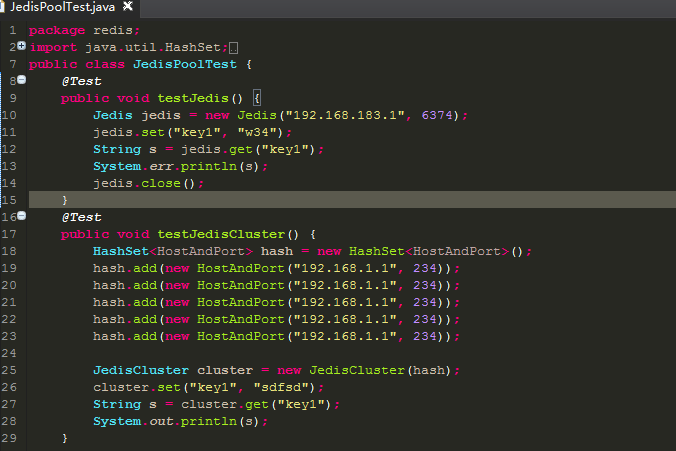The width and height of the screenshot is (676, 451).
Task: Click the method name testJedisCluster
Action: [x=221, y=234]
